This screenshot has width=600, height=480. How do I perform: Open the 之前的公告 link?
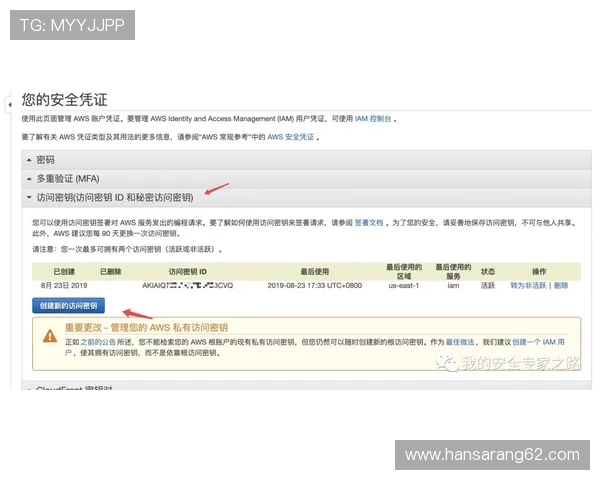[98, 342]
